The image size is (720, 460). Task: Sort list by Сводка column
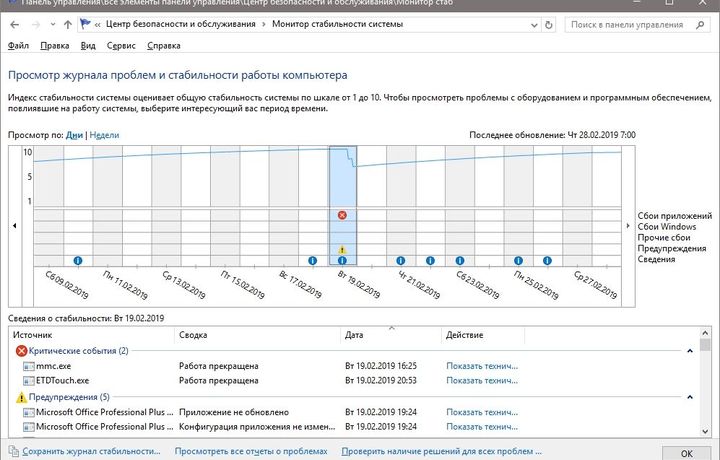pyautogui.click(x=258, y=335)
